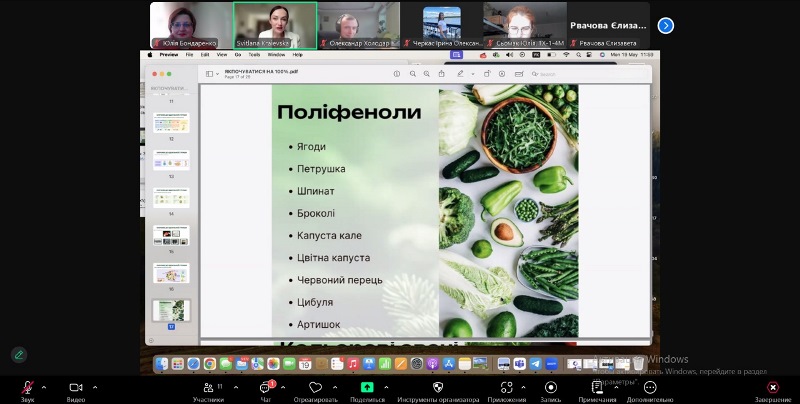This screenshot has height=404, width=800.
Task: Open sidebar view options chevron in Preview
Action: pos(217,74)
